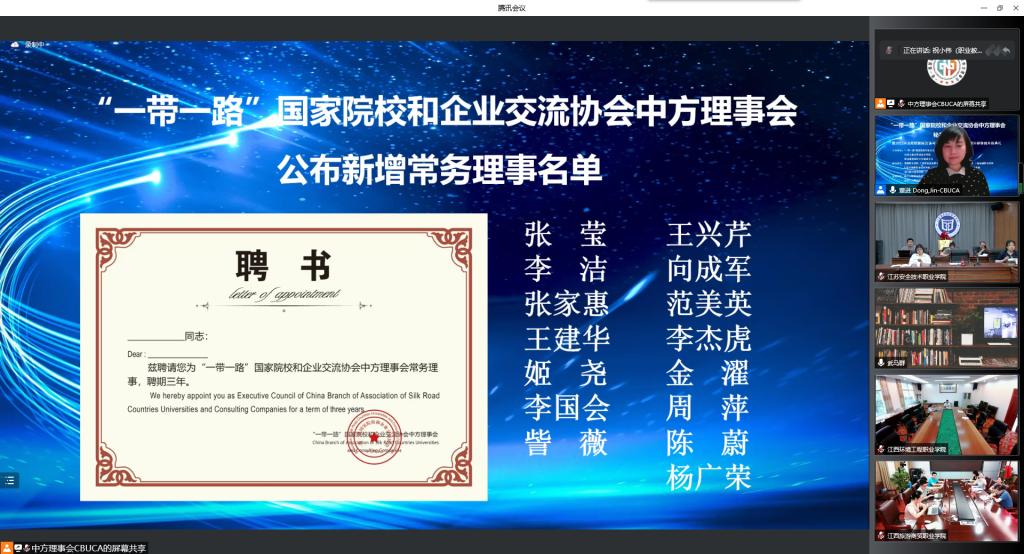Click the 中方理事会CBUCA的屏幕共享 label at bottom left
1024x554 pixels.
[x=88, y=548]
